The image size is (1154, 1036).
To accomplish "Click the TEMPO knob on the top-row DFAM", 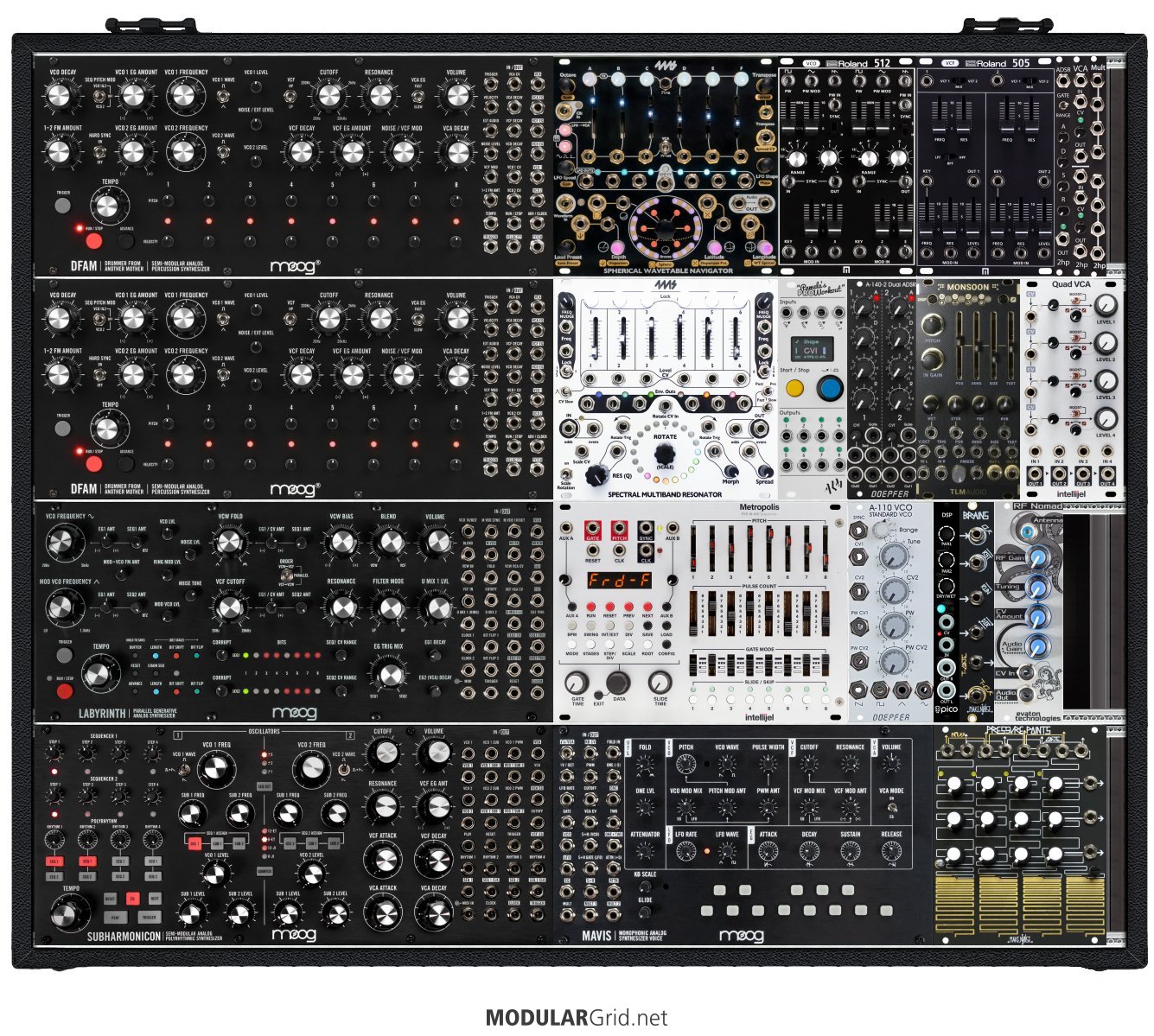I will click(106, 206).
